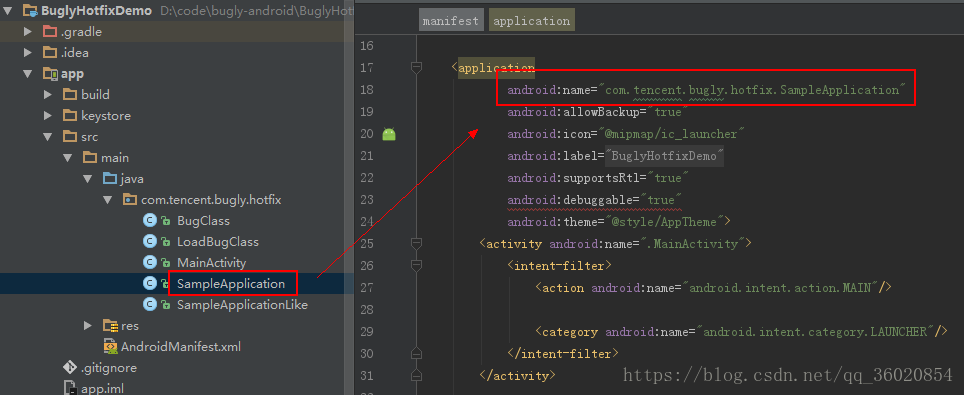This screenshot has height=395, width=964.
Task: Click the android:debuggable attribute line
Action: point(595,200)
